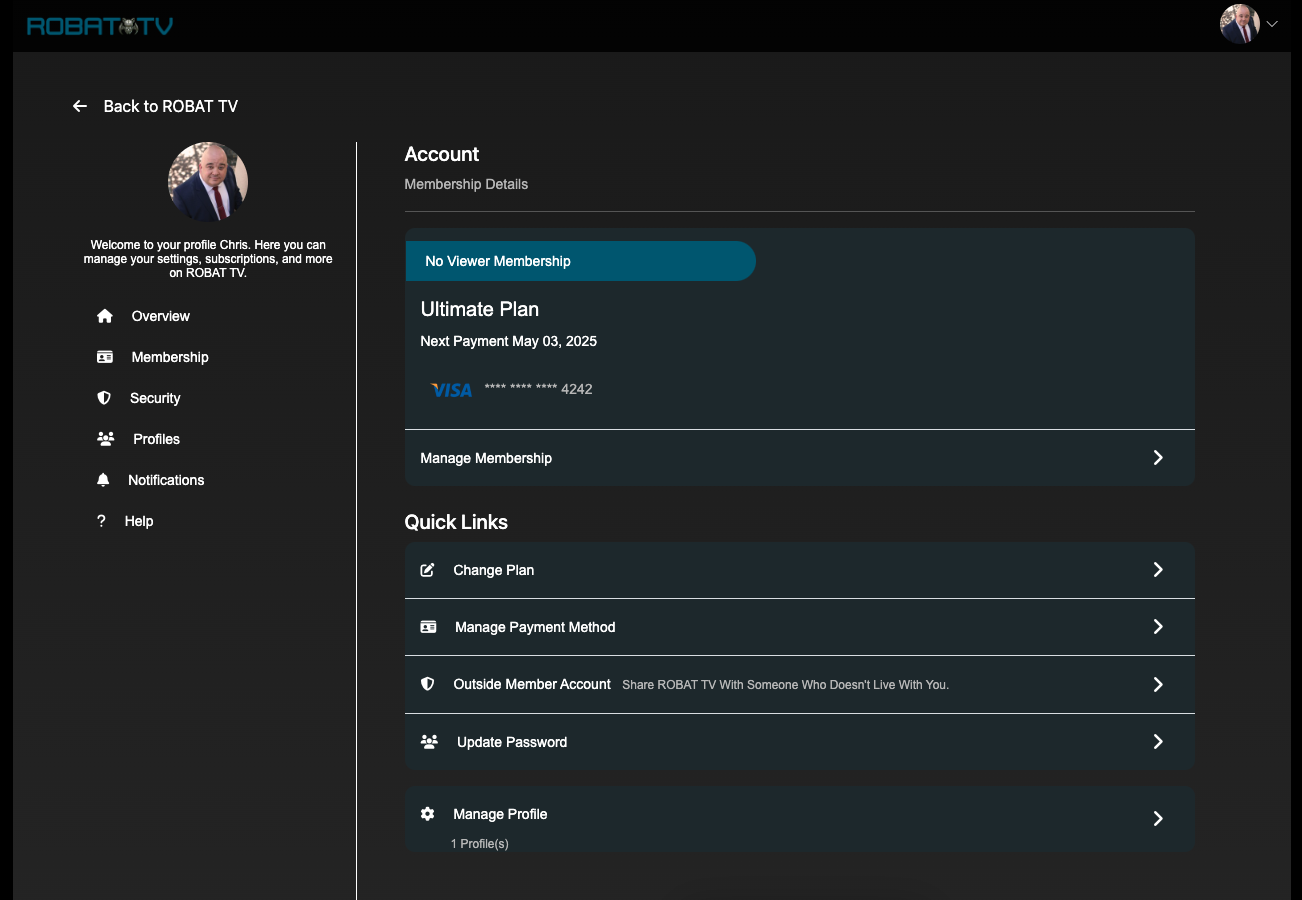The height and width of the screenshot is (900, 1302).
Task: Open the user avatar in the top bar
Action: tap(1240, 24)
